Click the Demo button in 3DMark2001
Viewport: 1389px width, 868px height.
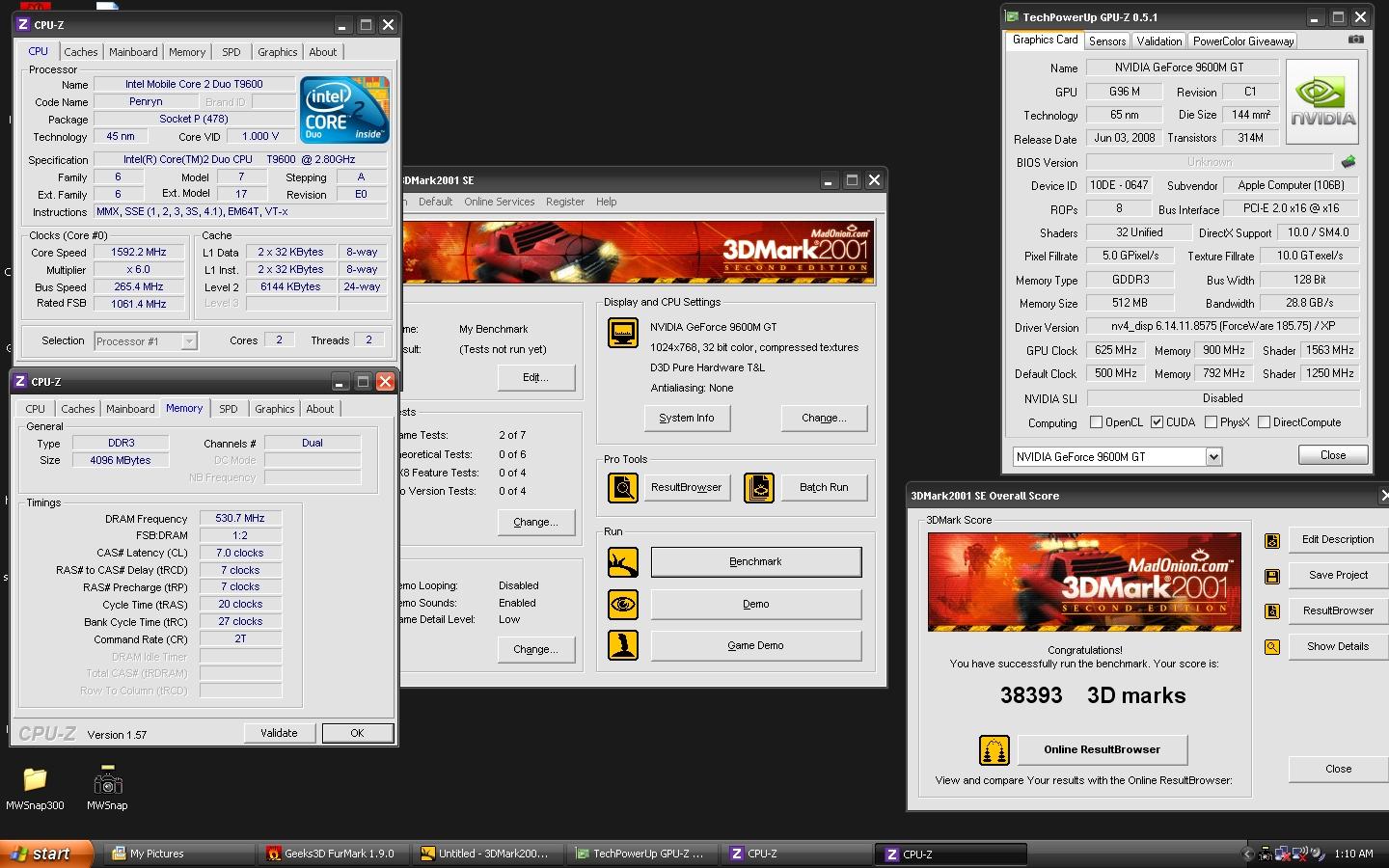coord(756,605)
